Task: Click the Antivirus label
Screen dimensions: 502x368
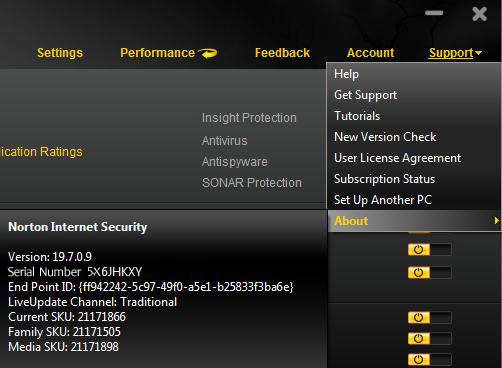Action: [x=224, y=141]
